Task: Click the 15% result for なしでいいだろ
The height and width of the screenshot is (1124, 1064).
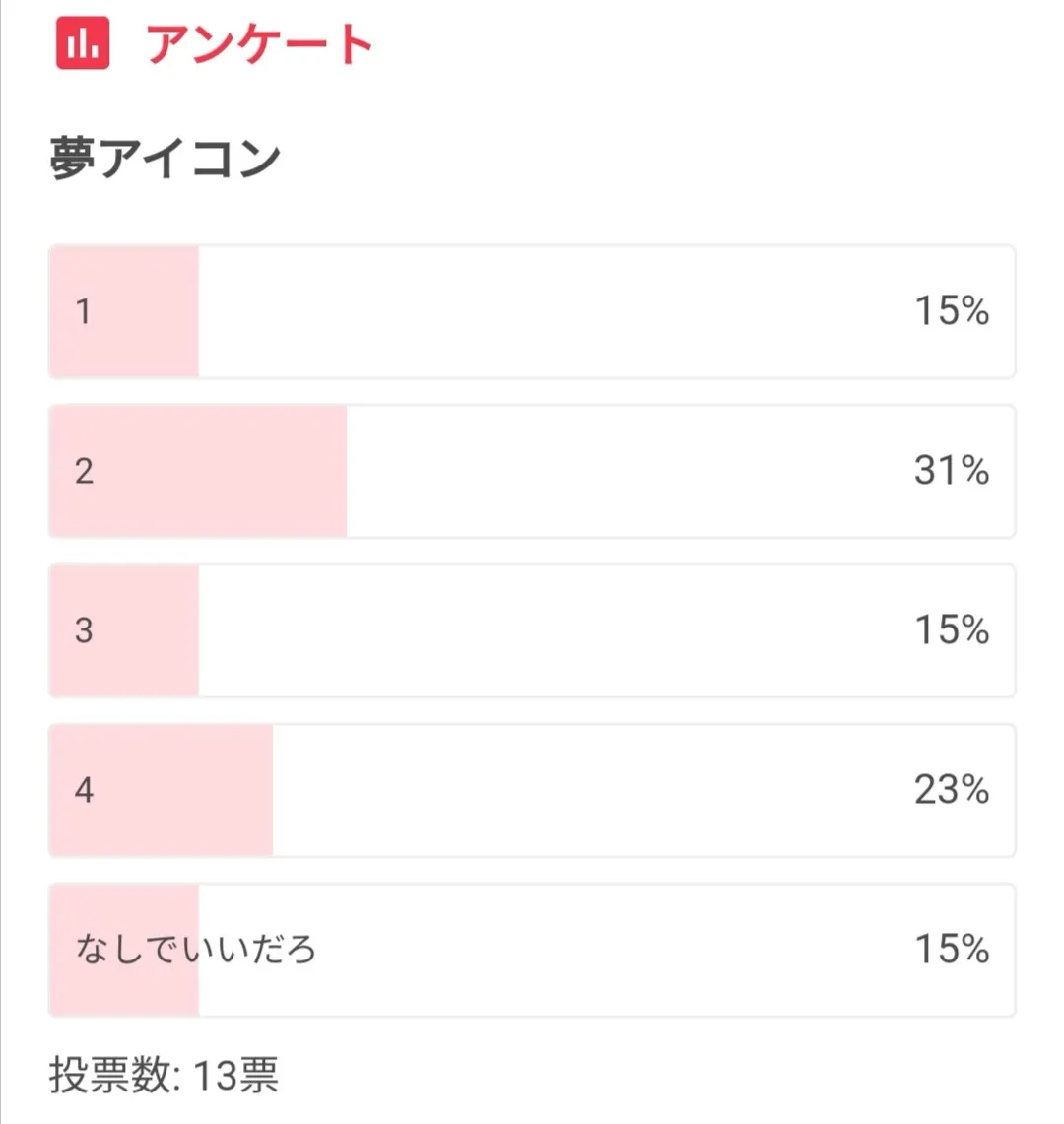Action: point(951,950)
